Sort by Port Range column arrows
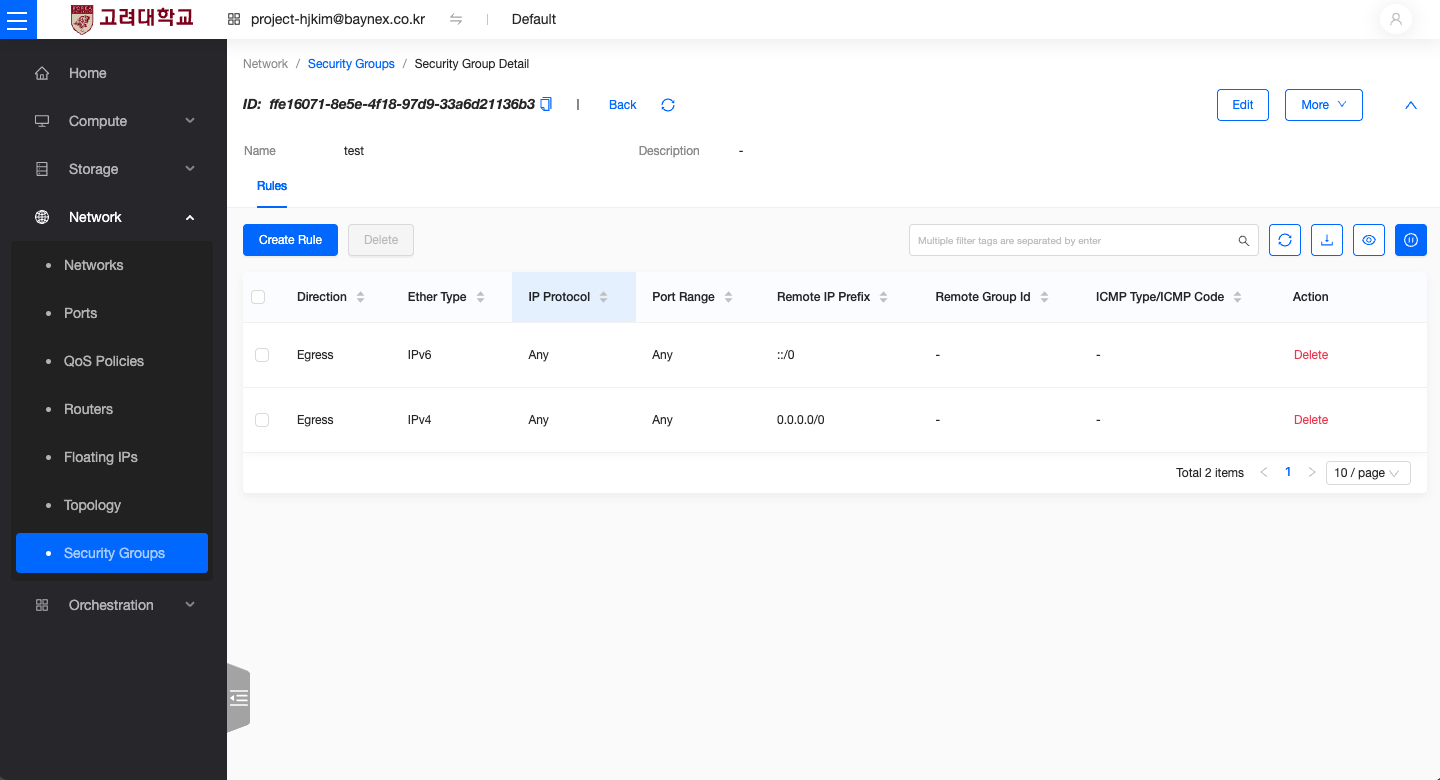The height and width of the screenshot is (780, 1440). pyautogui.click(x=728, y=297)
